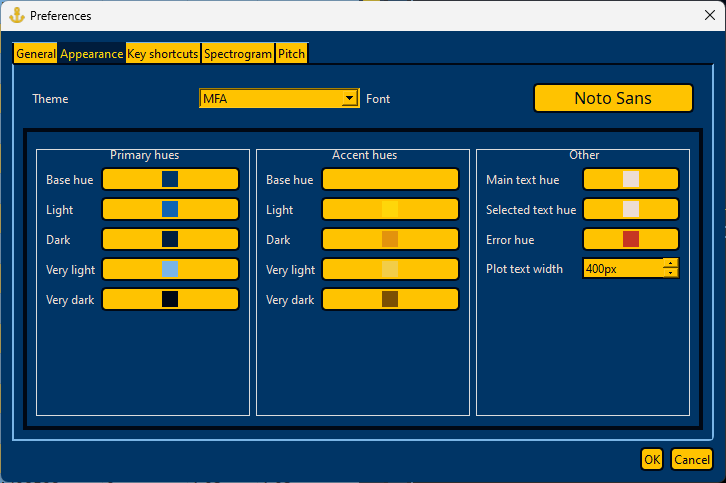Image resolution: width=726 pixels, height=483 pixels.
Task: Edit the Primary Very light hue swatch
Action: [x=170, y=269]
